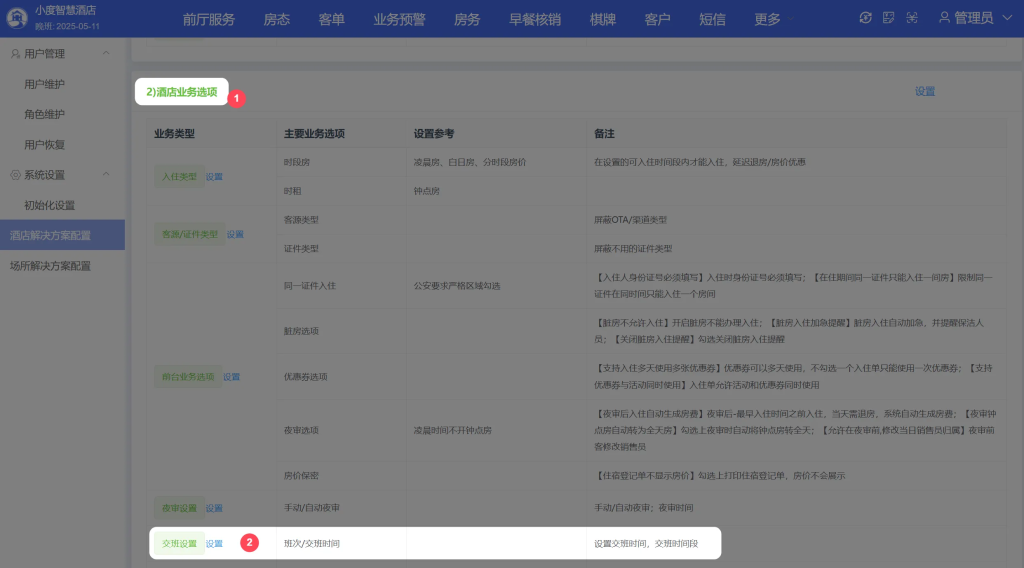Click the red step marker 1 badge
Screen dimensions: 1024x568
[237, 99]
